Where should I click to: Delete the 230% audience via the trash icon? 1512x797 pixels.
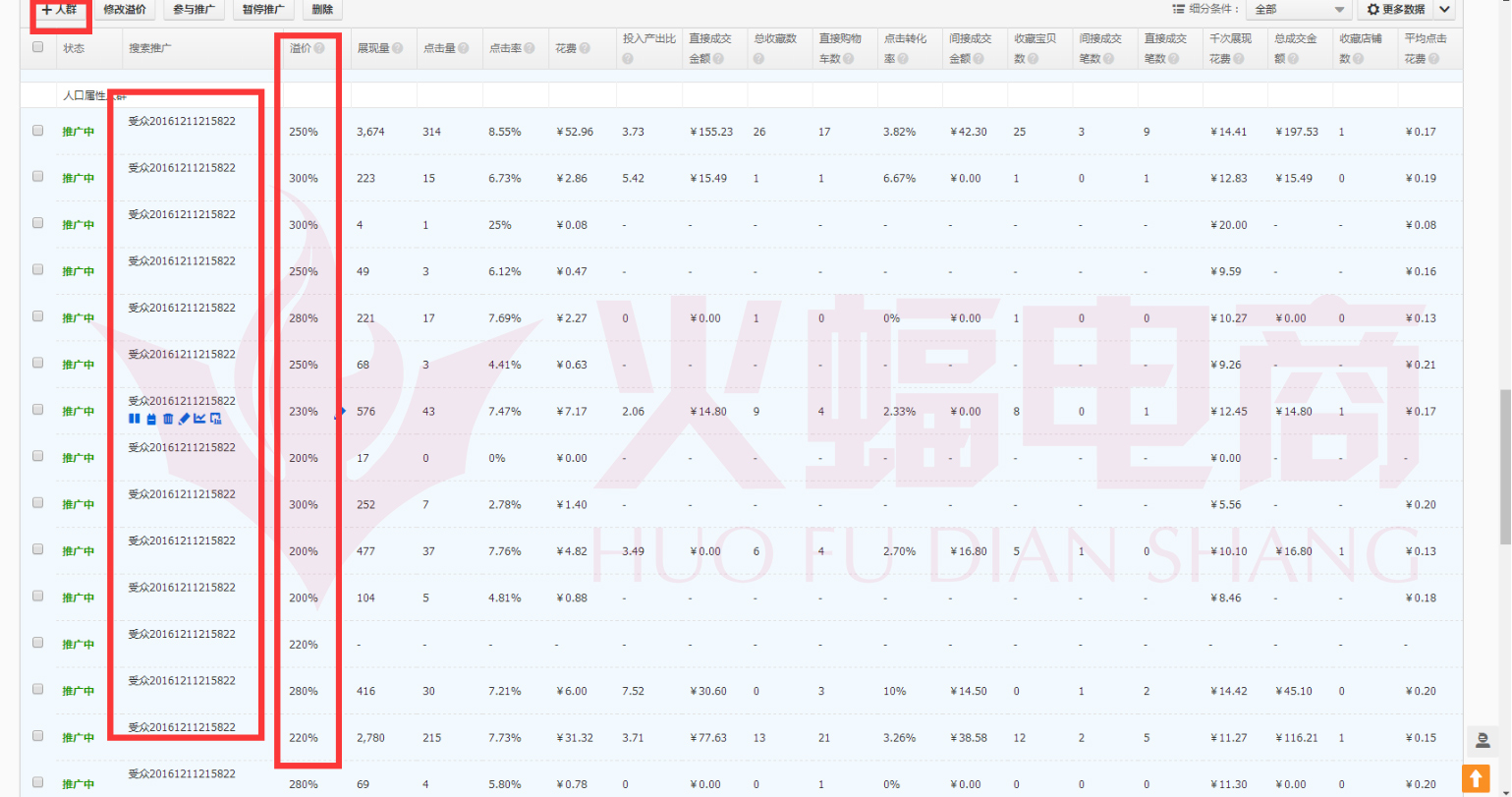168,419
